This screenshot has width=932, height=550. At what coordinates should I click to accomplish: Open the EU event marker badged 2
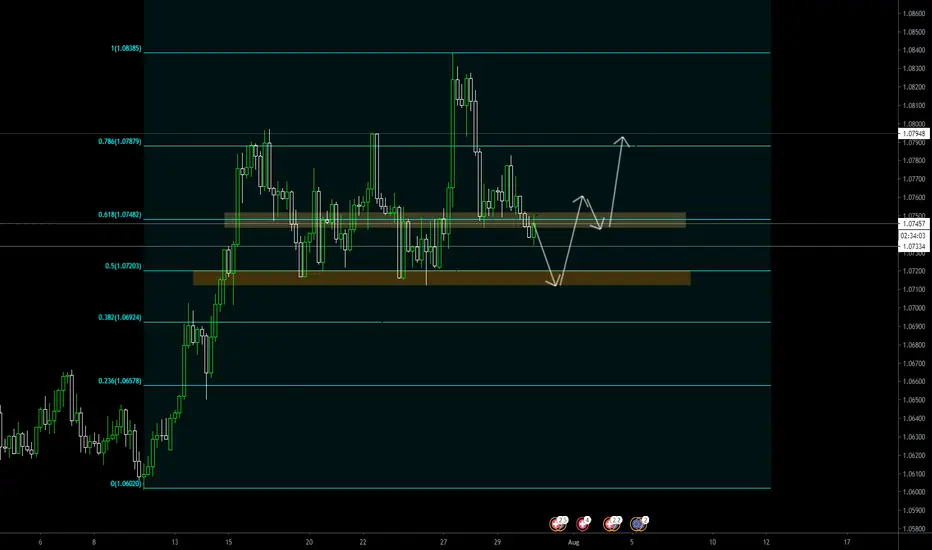coord(639,523)
